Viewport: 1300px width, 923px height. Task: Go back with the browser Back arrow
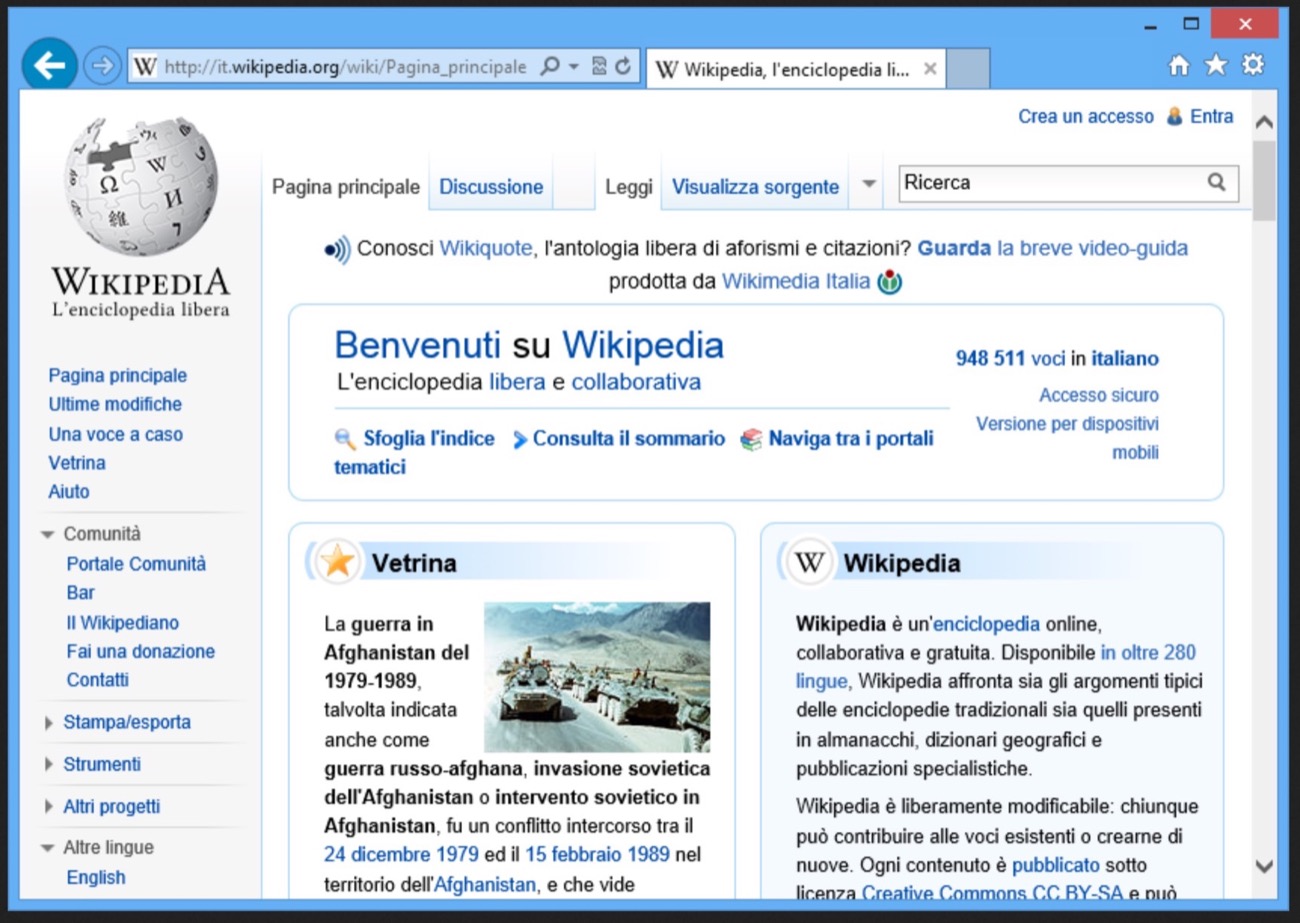pyautogui.click(x=49, y=66)
